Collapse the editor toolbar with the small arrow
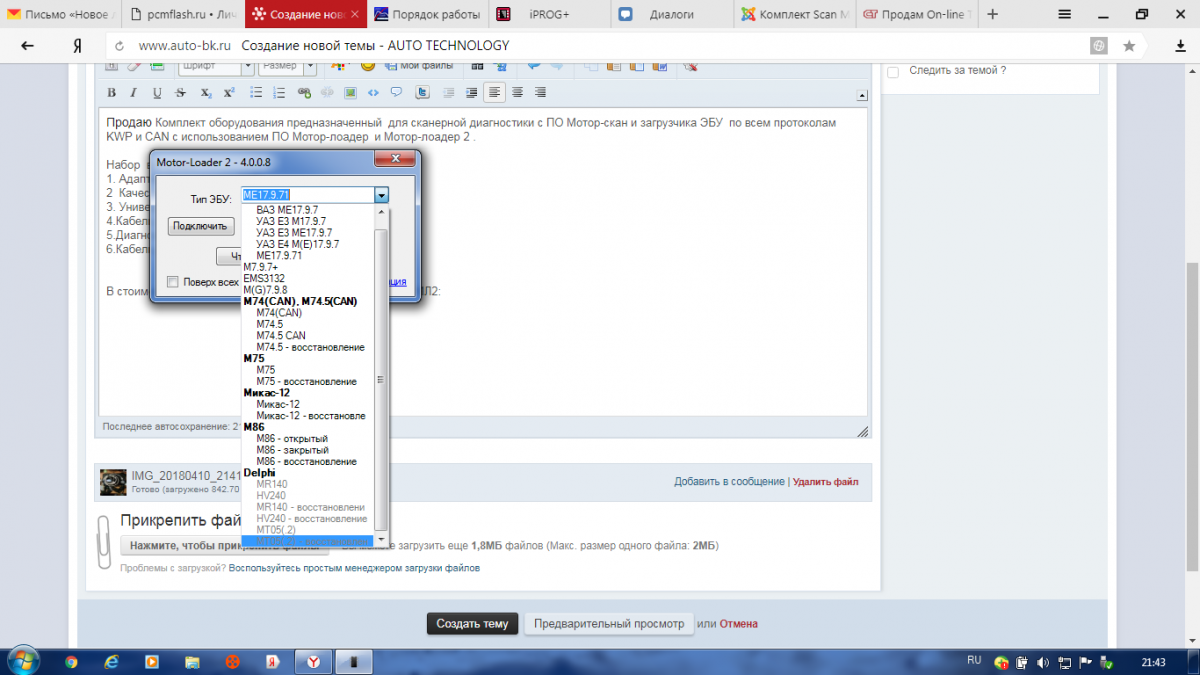This screenshot has width=1200, height=675. point(862,95)
